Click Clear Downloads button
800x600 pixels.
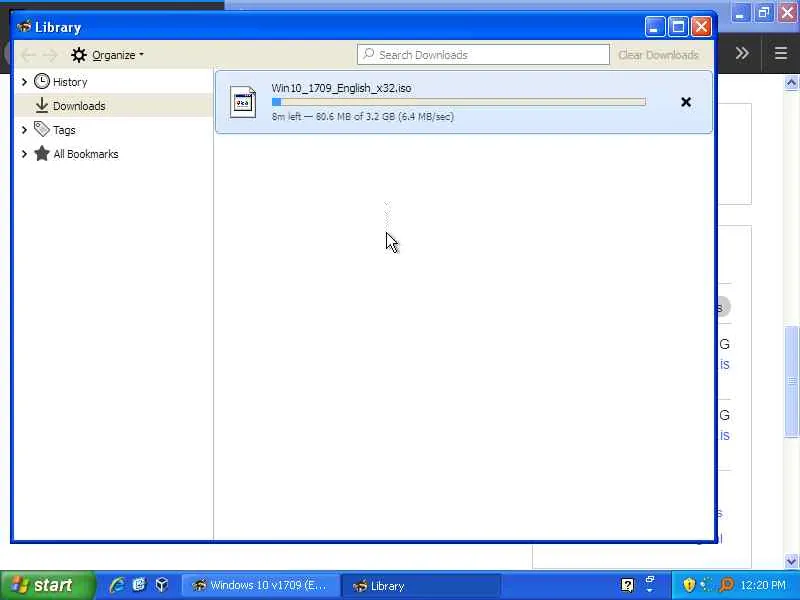tap(658, 55)
